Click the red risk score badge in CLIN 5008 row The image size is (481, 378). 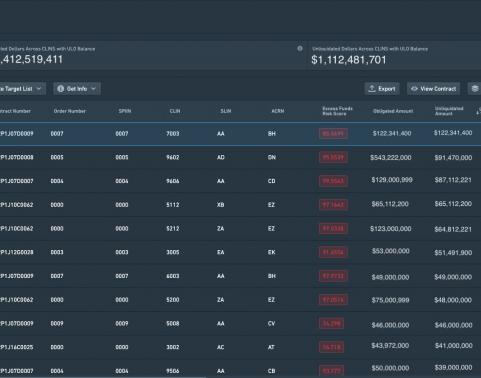coord(331,323)
